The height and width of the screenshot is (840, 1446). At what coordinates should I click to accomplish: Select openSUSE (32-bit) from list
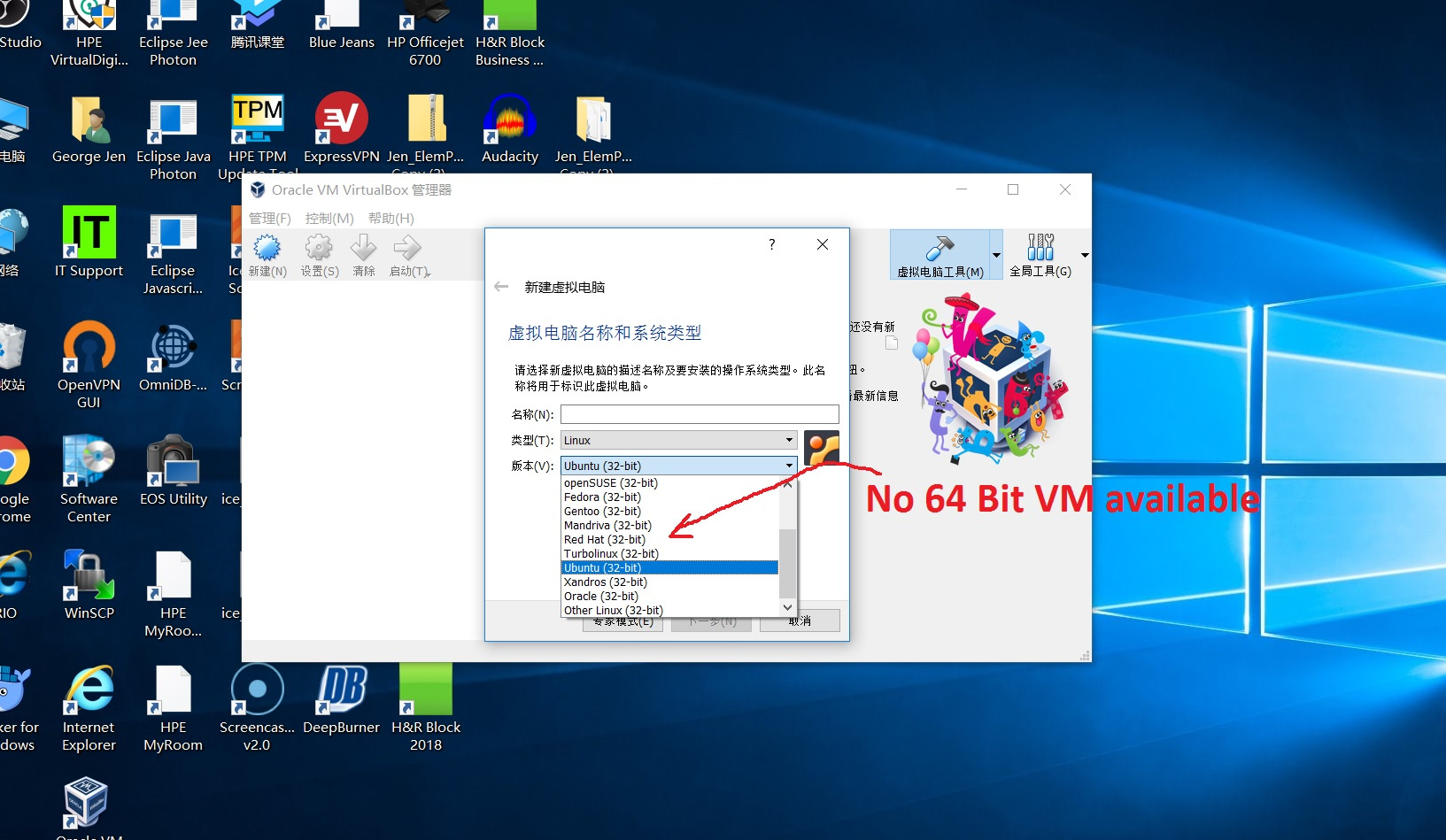(670, 483)
